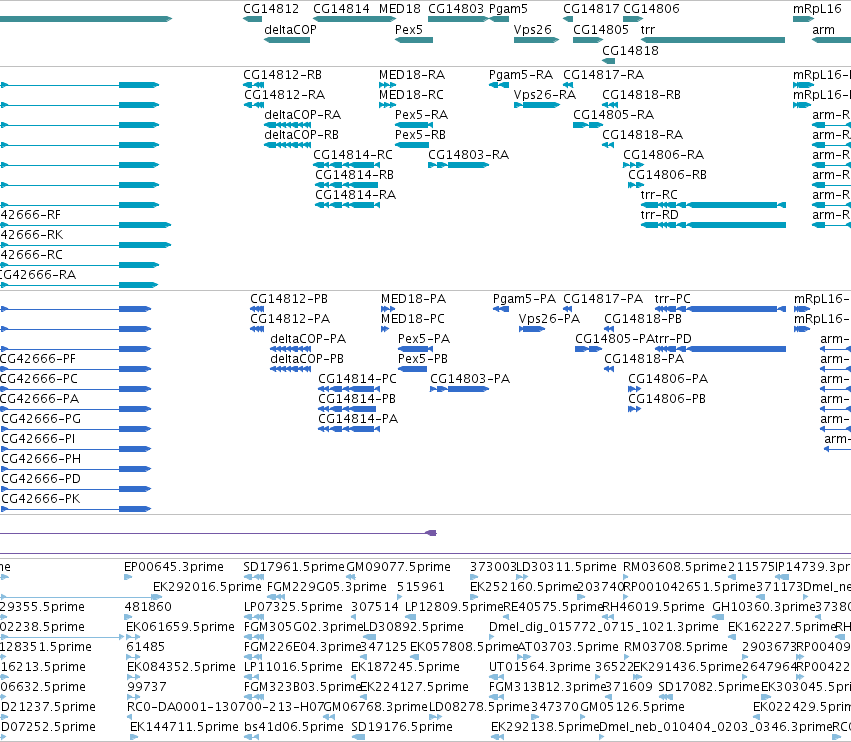Click the trr-RC transcript label
851x742 pixels.
click(659, 195)
